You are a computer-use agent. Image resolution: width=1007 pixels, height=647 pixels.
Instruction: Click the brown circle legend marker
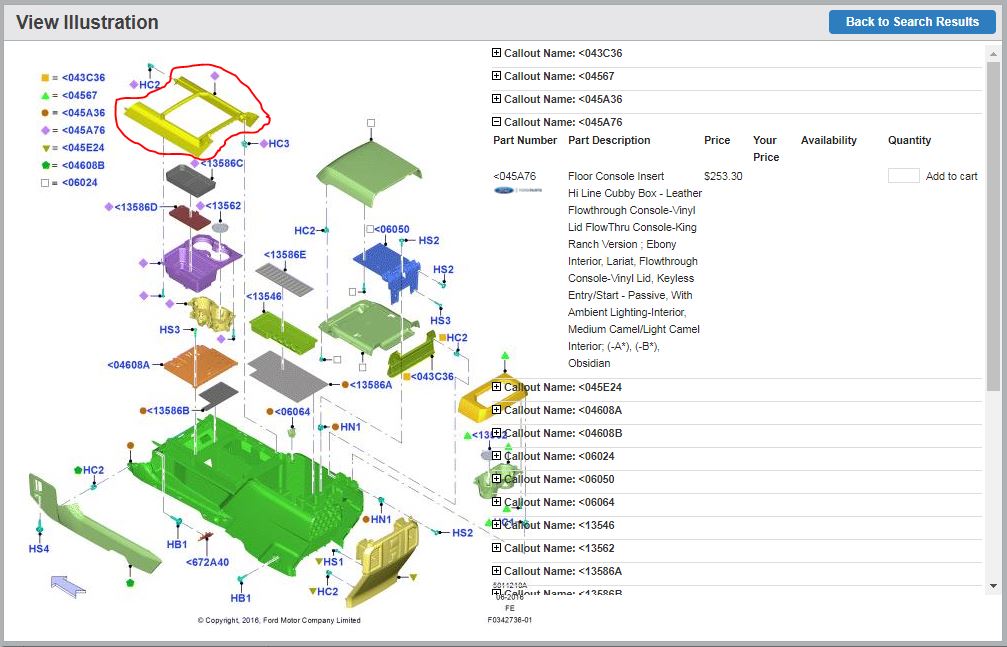45,112
